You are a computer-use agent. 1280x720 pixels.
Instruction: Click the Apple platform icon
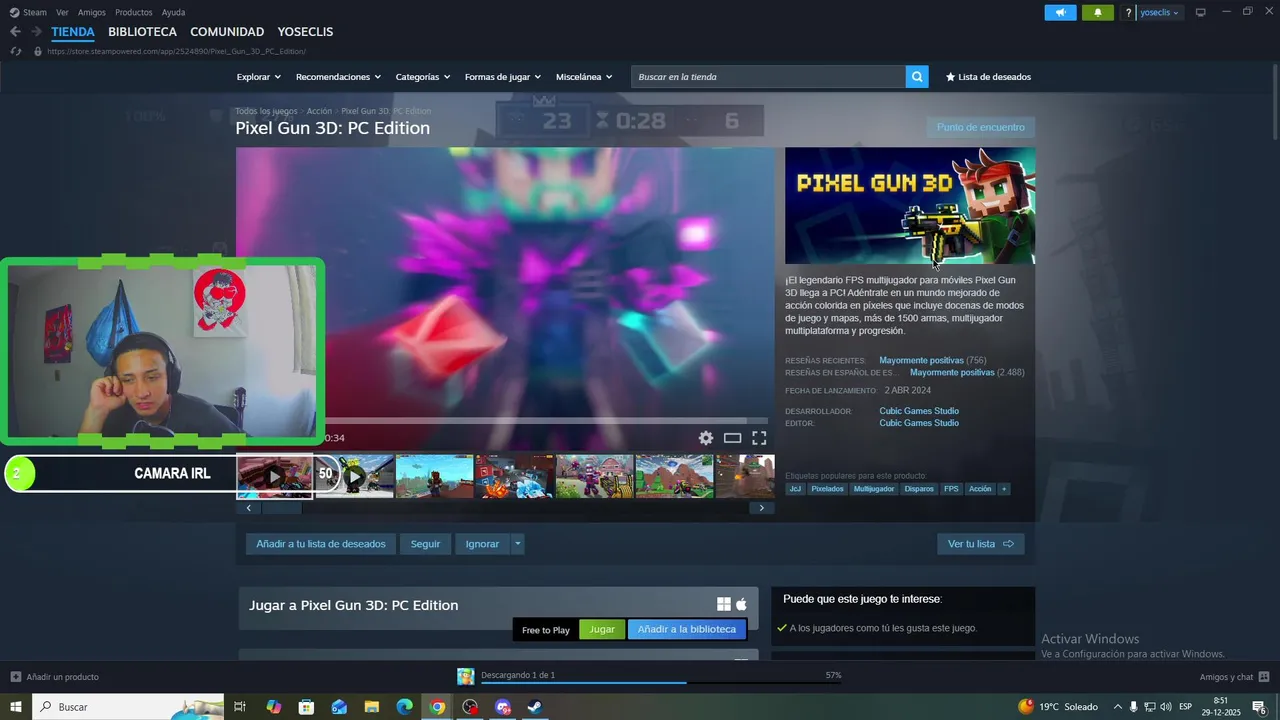741,604
